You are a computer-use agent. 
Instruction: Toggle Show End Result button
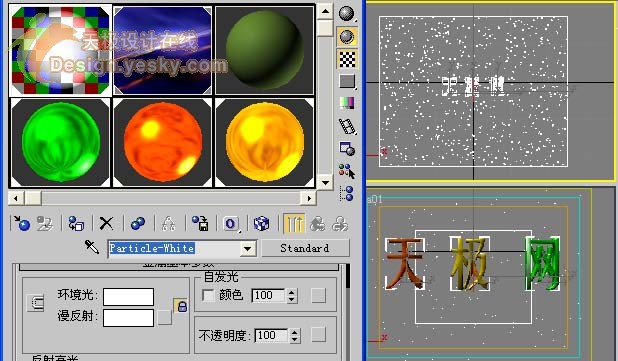click(294, 223)
